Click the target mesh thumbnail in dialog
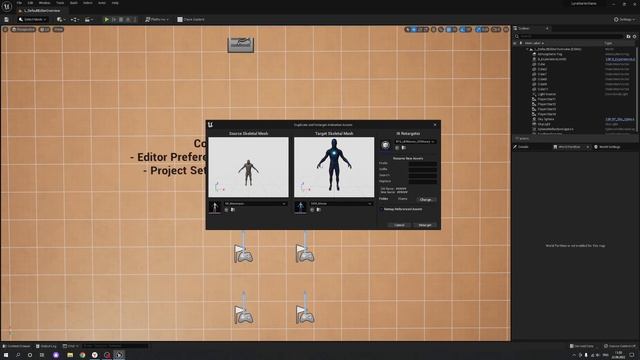 [x=300, y=207]
